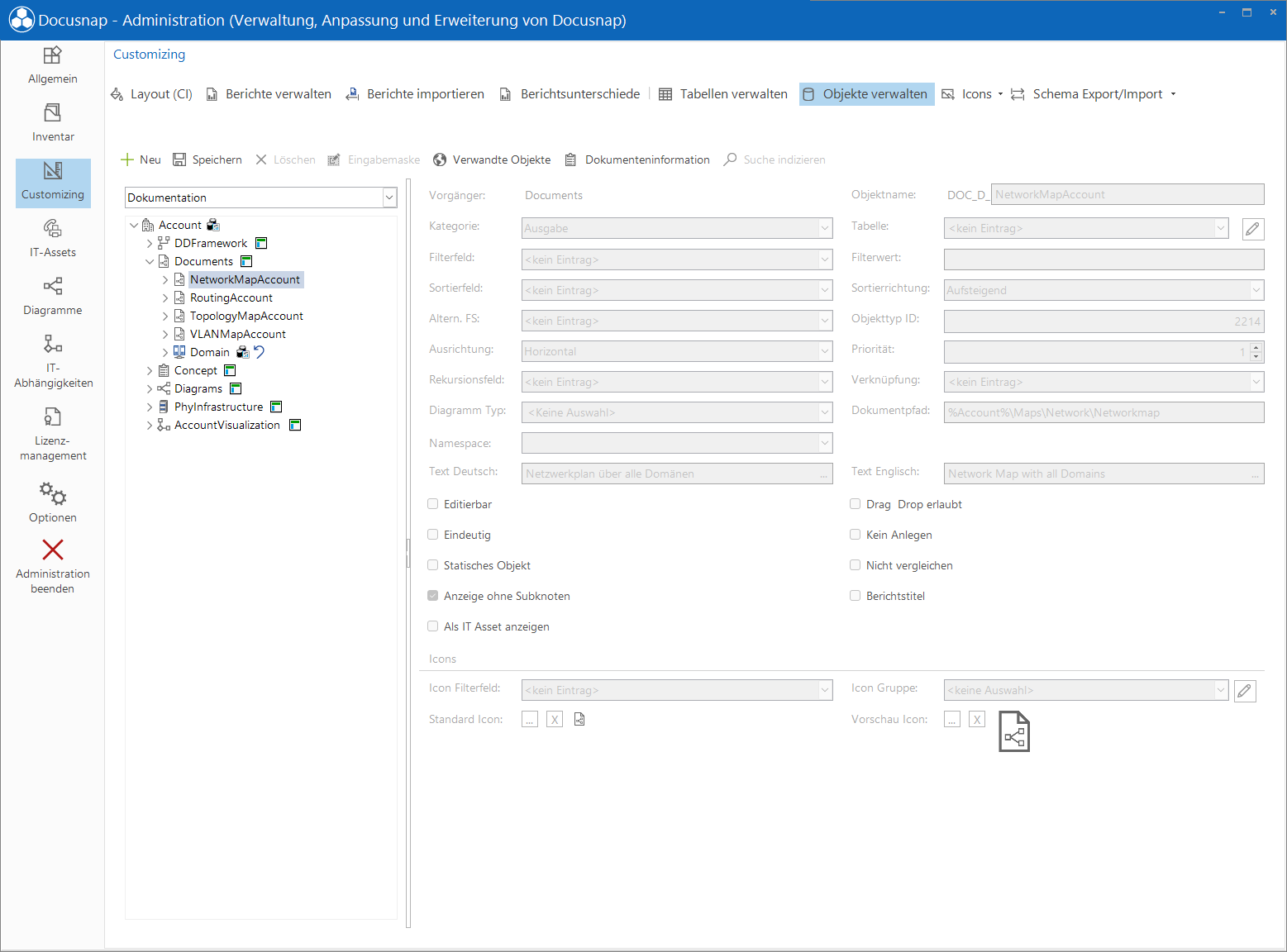Open the Schema Export/Import menu

[1094, 94]
